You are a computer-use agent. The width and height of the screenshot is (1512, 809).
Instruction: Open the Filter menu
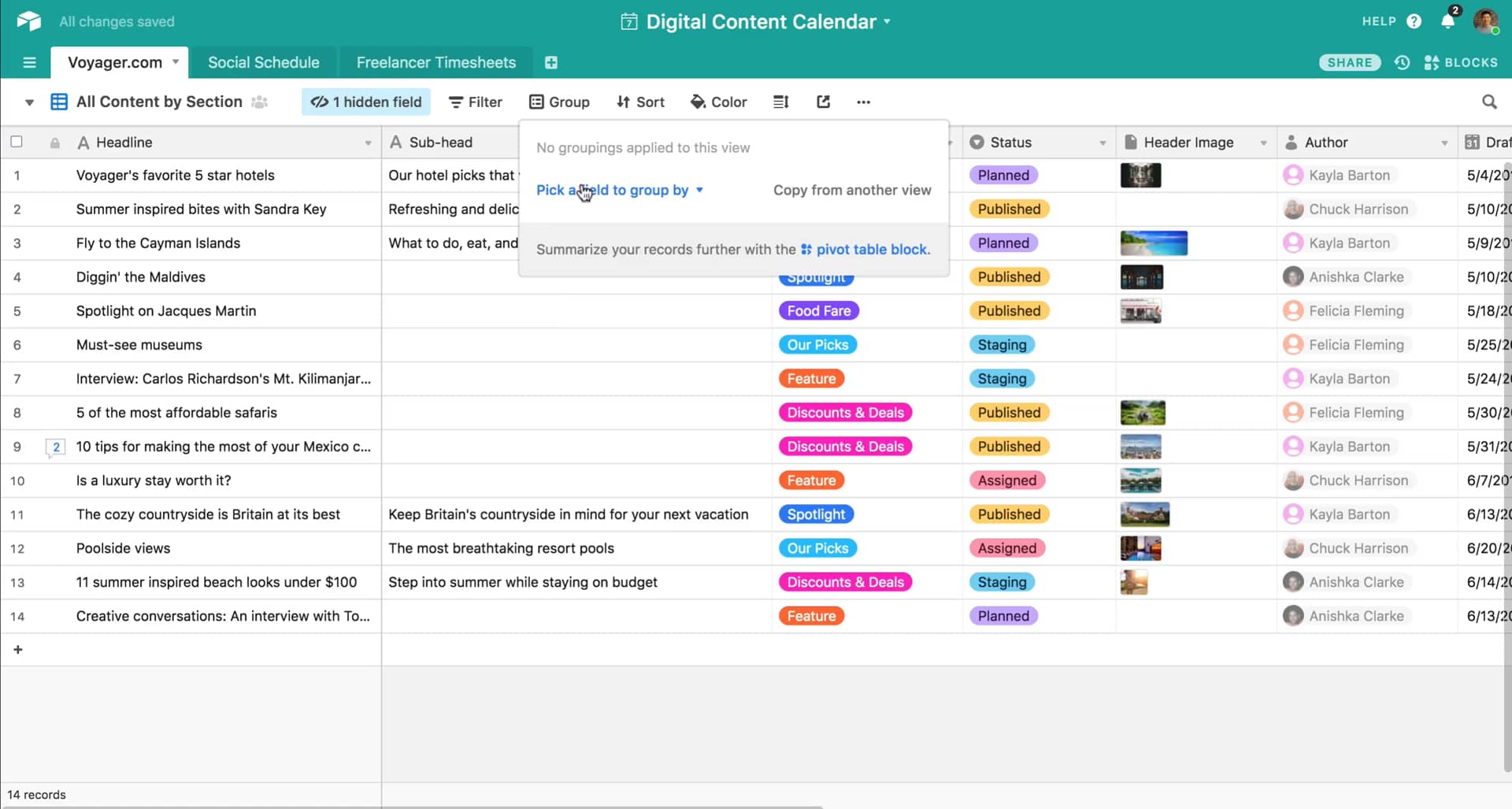476,102
